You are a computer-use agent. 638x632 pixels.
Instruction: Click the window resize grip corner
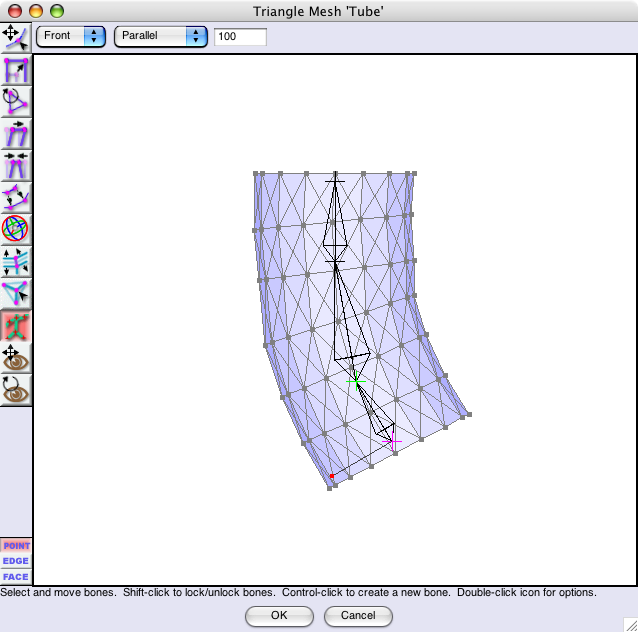coord(630,625)
